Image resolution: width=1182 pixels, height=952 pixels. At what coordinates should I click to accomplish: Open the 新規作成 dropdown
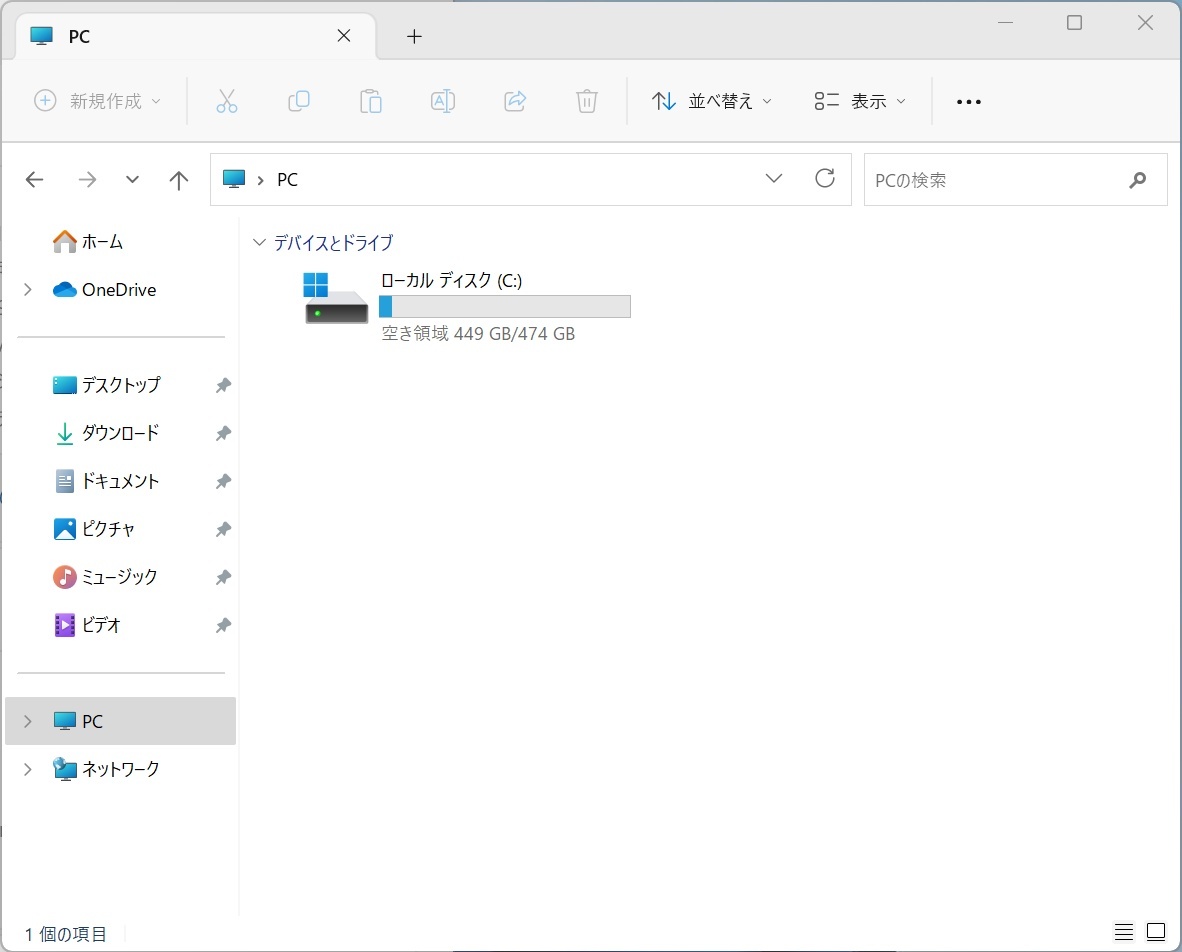coord(98,101)
